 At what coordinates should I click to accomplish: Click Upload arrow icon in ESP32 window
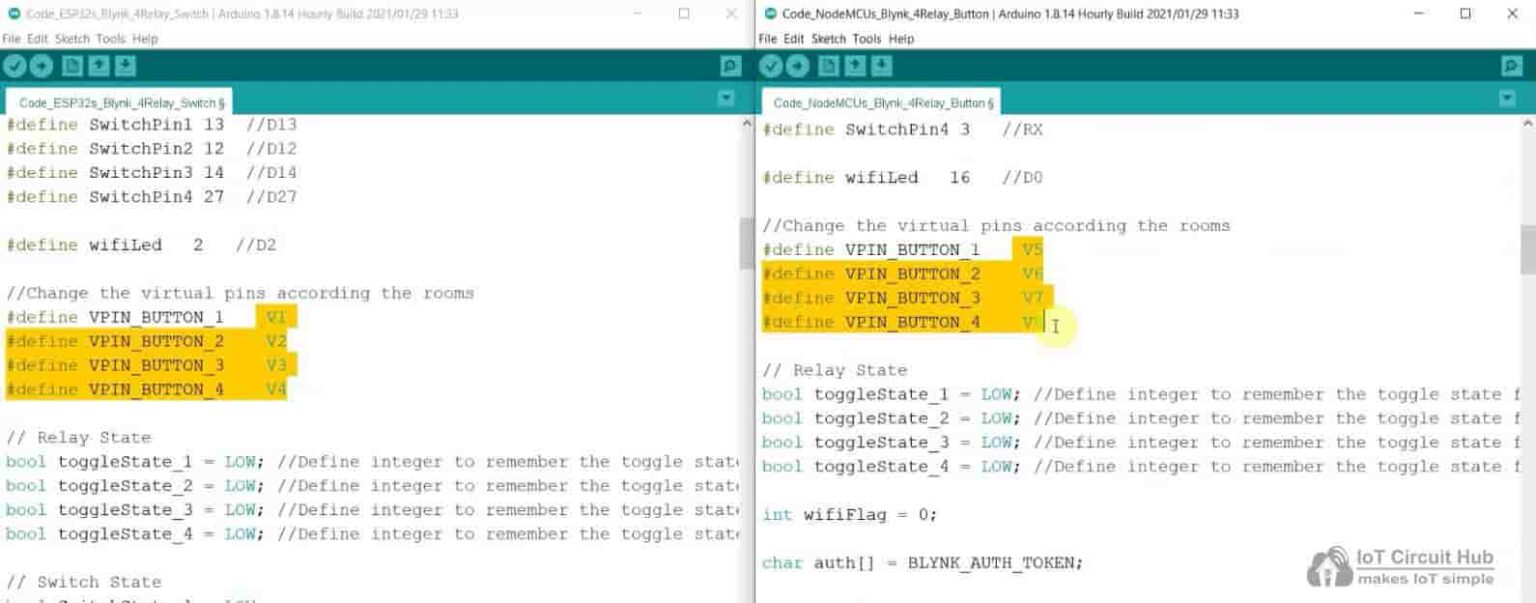[x=41, y=66]
